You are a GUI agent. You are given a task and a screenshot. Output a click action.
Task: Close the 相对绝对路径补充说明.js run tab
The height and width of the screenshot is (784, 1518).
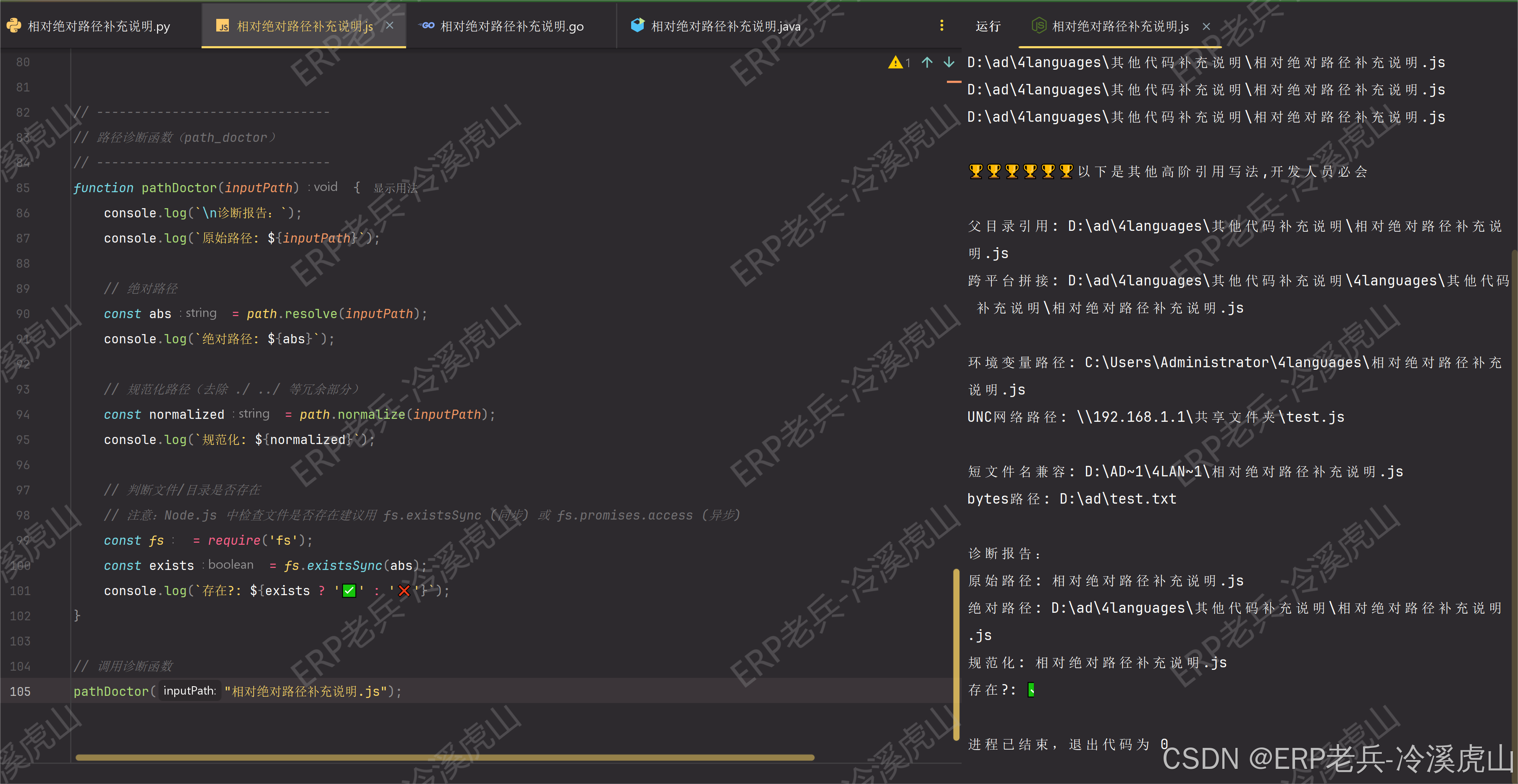(1206, 26)
